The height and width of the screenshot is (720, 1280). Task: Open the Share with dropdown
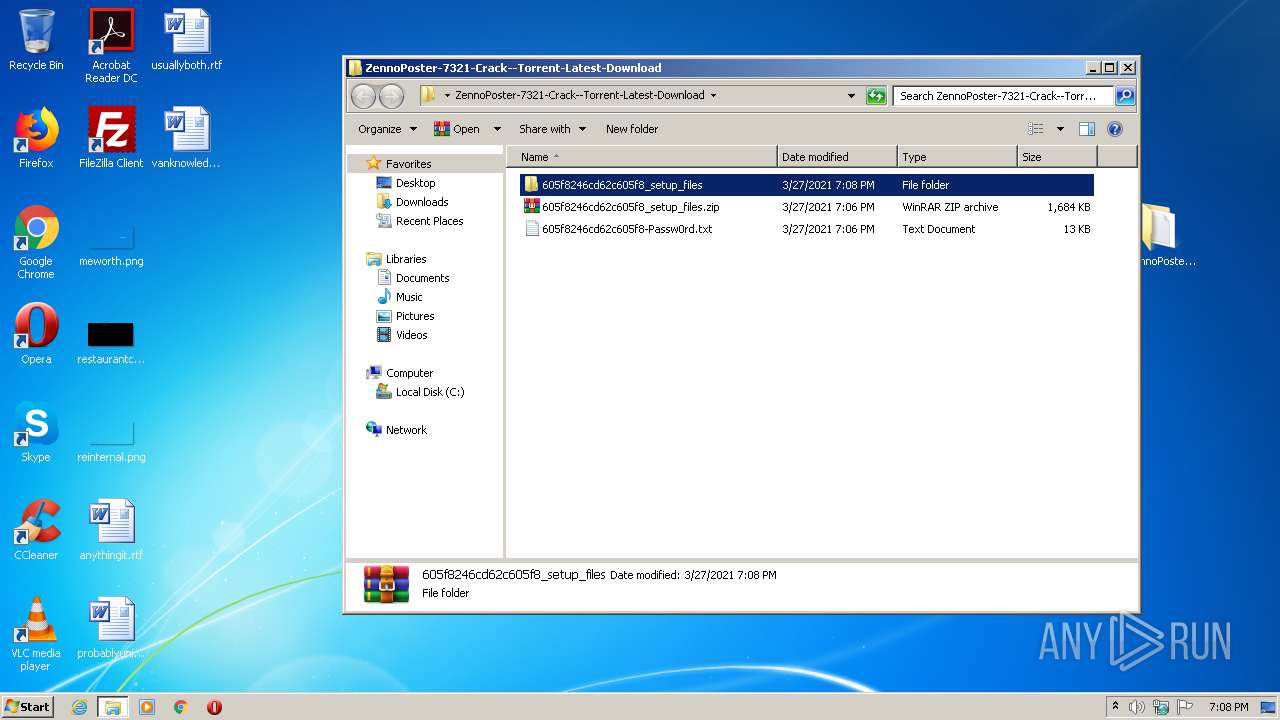point(551,129)
